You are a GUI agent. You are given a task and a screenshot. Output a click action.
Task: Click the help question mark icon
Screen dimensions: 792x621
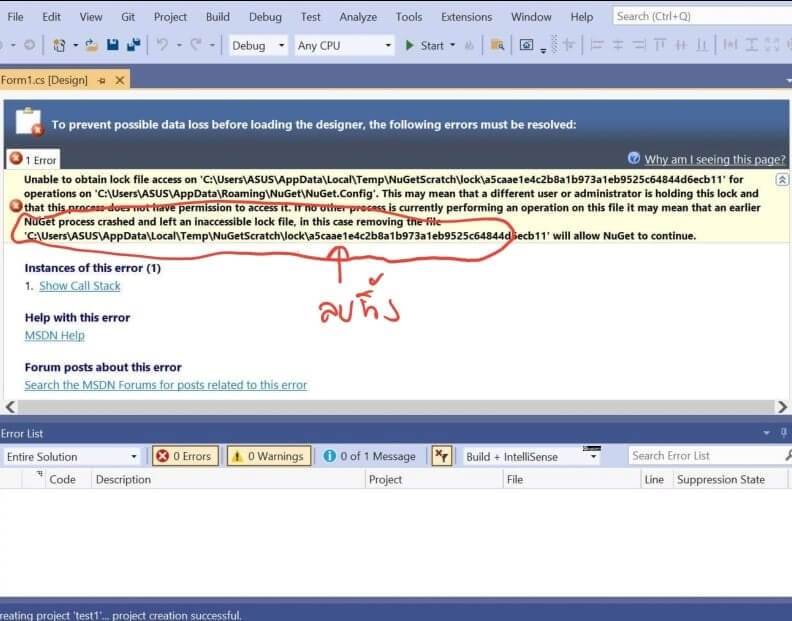pyautogui.click(x=633, y=158)
